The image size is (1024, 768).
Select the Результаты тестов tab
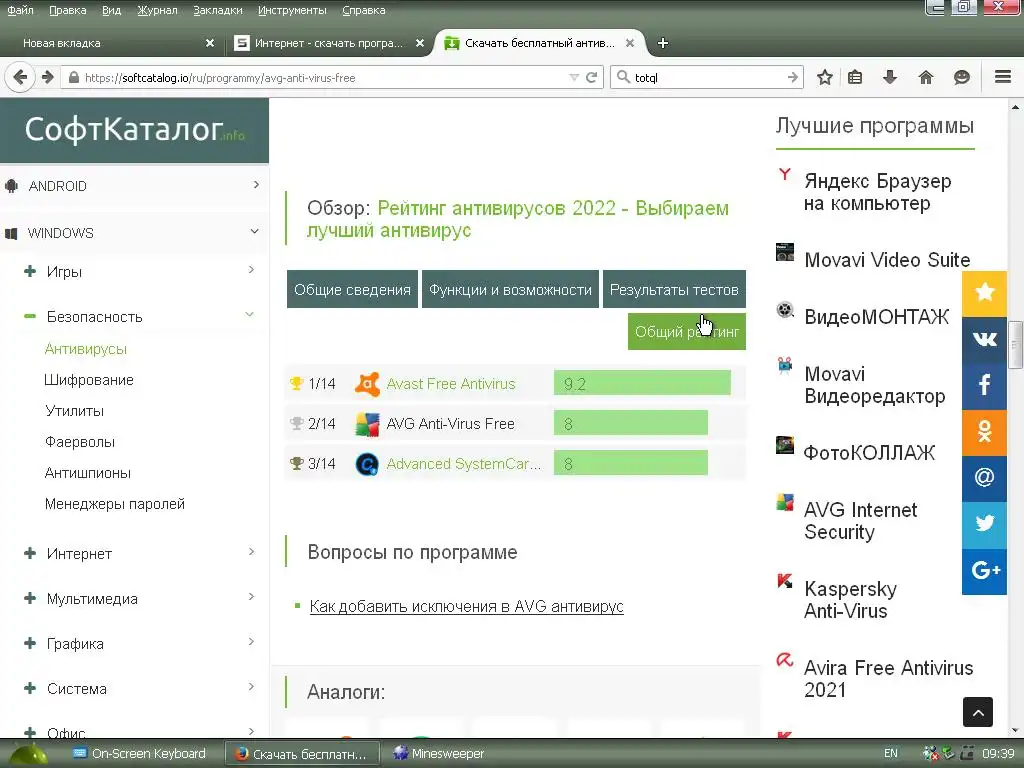click(674, 289)
